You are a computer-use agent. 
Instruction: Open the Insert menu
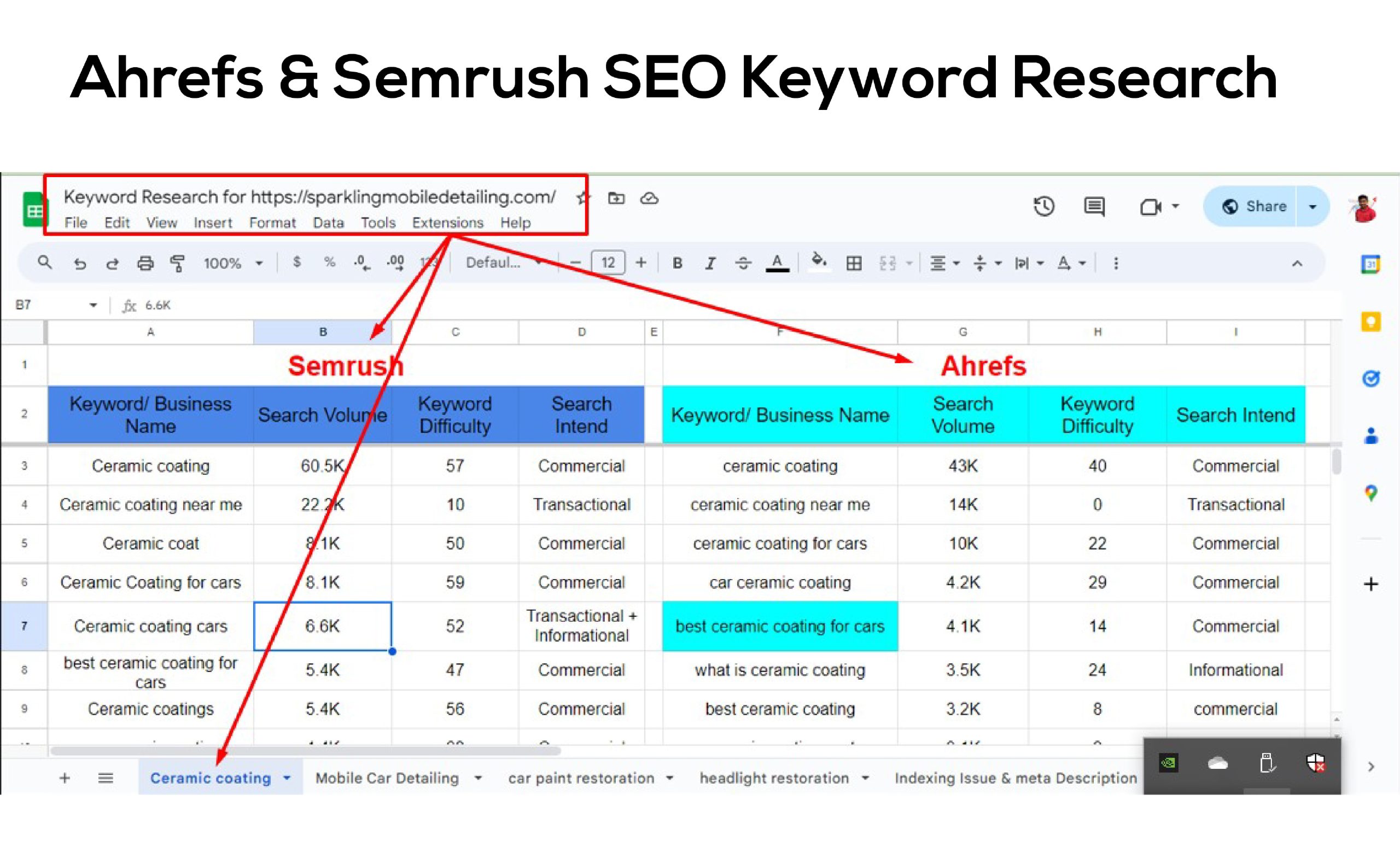pos(213,223)
